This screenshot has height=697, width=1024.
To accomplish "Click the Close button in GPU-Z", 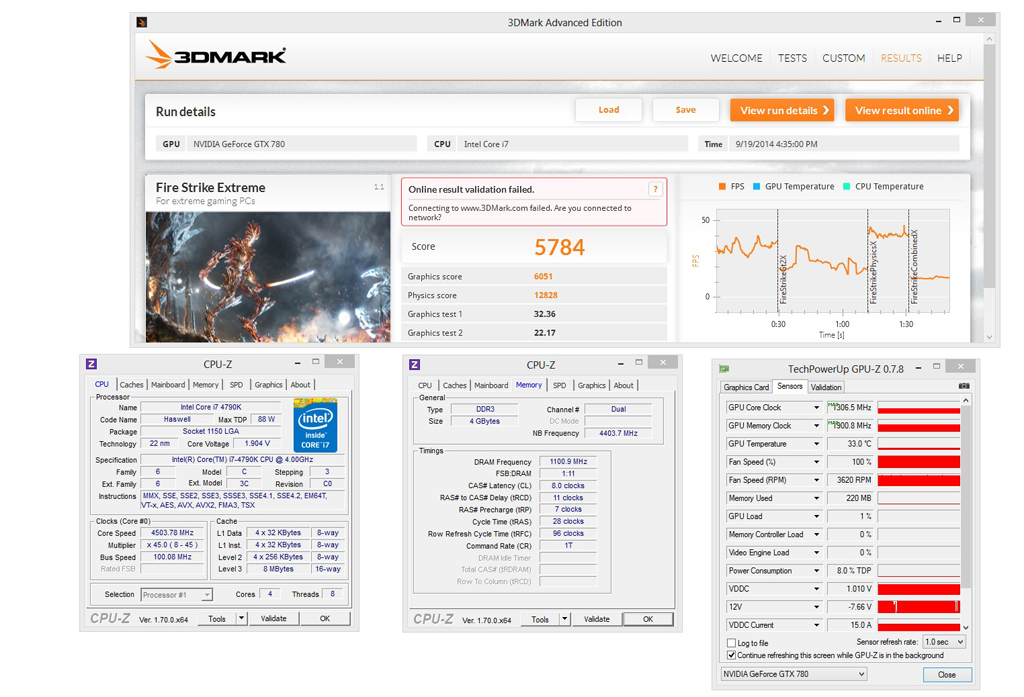I will (x=947, y=675).
